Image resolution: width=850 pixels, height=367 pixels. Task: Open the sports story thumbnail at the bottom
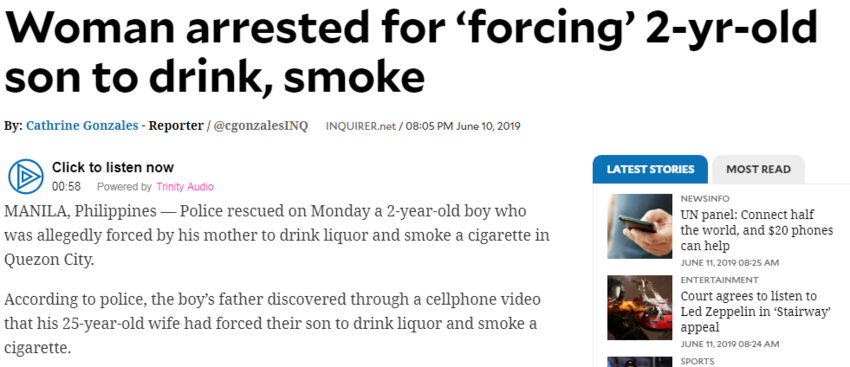click(x=639, y=362)
